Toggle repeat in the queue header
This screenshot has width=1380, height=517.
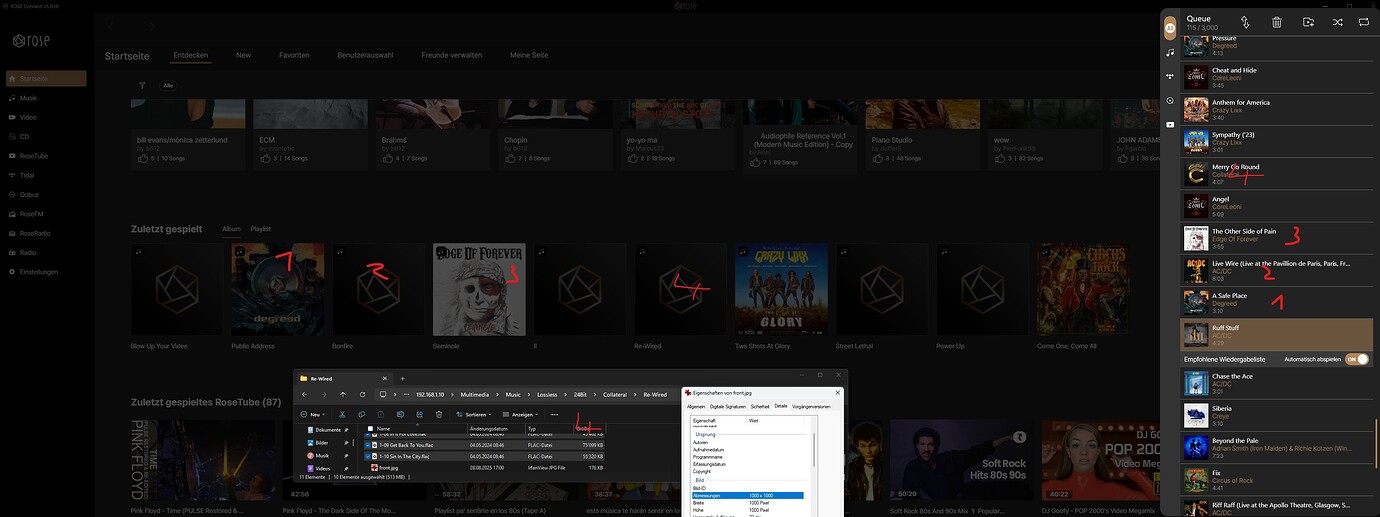[1364, 22]
